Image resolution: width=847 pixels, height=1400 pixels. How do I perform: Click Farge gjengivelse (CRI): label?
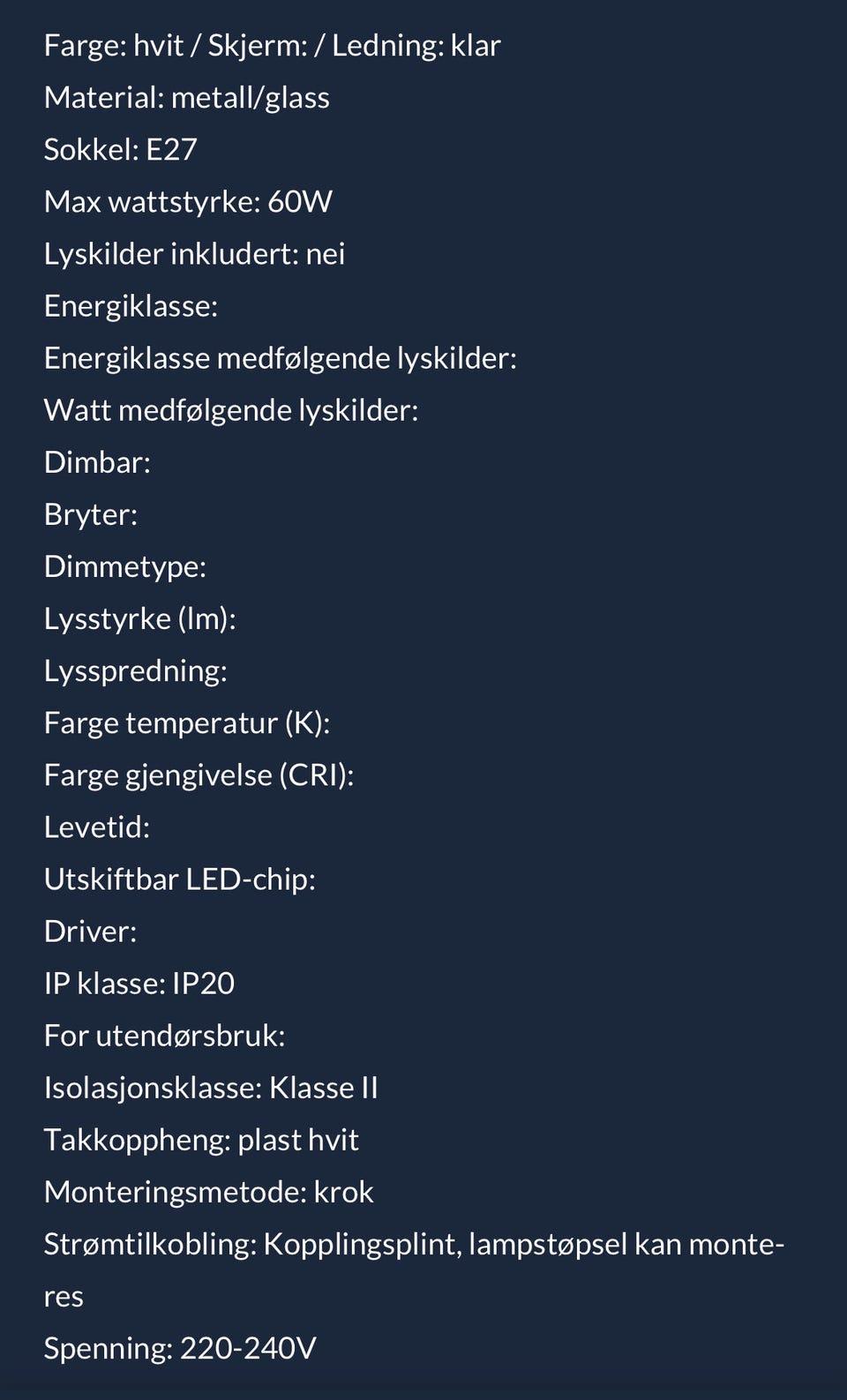199,775
